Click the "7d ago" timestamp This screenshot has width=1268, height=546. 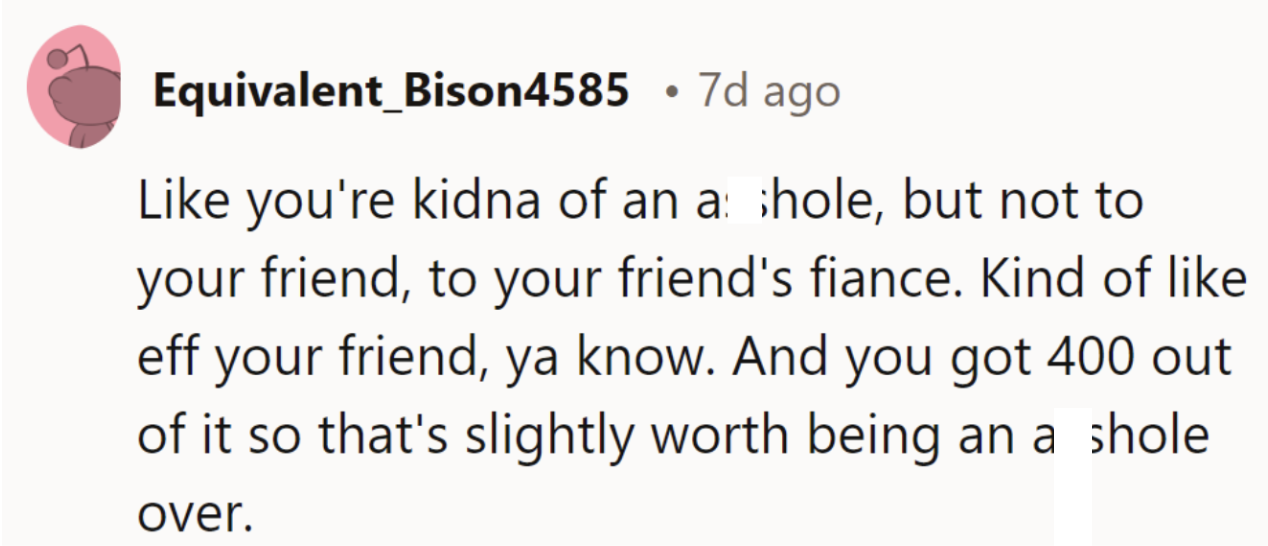[x=768, y=92]
